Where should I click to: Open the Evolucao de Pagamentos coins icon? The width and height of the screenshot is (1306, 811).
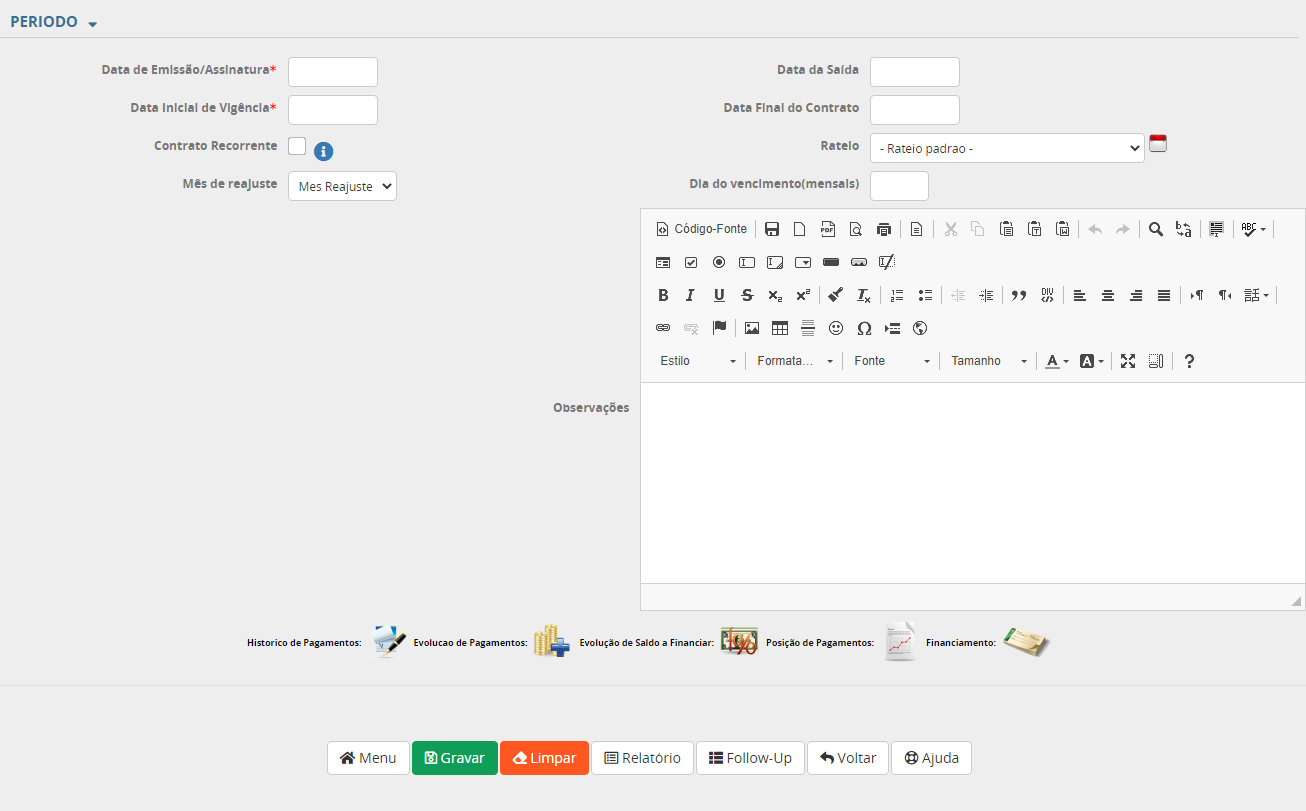coord(551,641)
